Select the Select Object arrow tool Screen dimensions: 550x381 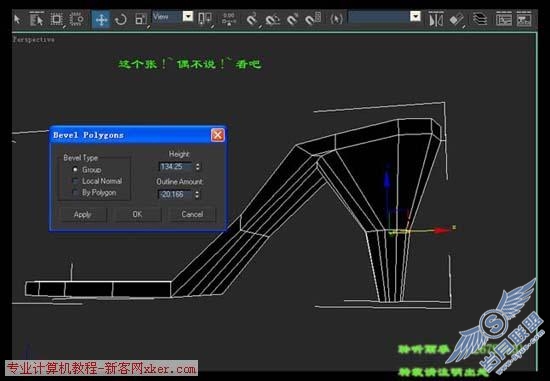pos(17,19)
